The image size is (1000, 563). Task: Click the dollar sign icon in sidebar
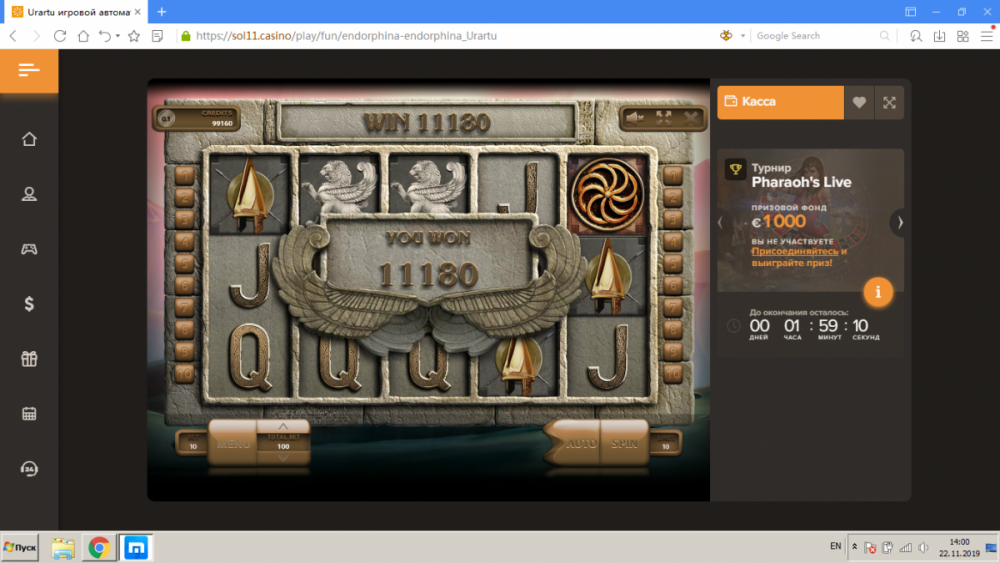tap(29, 304)
